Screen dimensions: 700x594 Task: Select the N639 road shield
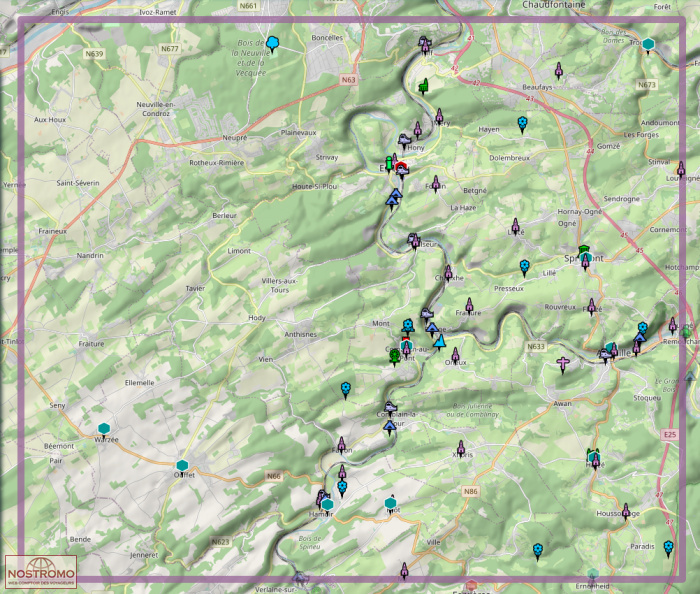[x=94, y=54]
